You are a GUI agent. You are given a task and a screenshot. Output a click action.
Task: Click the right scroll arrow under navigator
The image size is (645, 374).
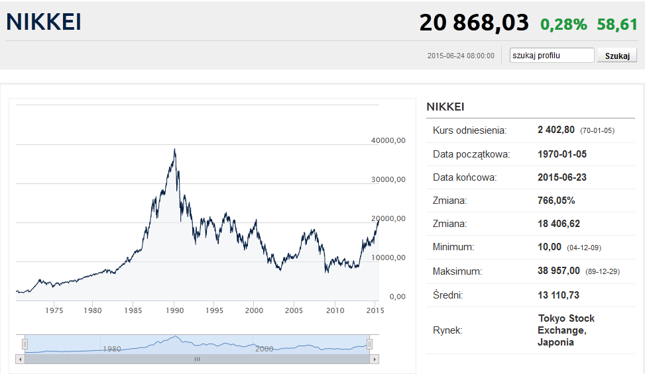pos(374,359)
